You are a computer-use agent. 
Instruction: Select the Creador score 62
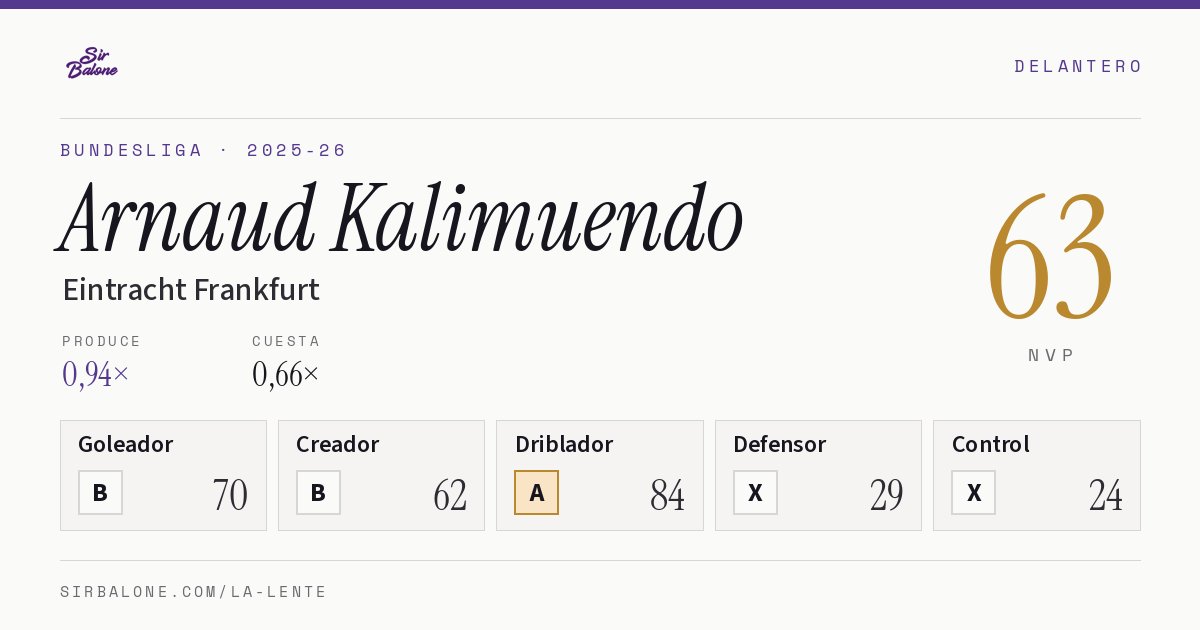tap(450, 495)
